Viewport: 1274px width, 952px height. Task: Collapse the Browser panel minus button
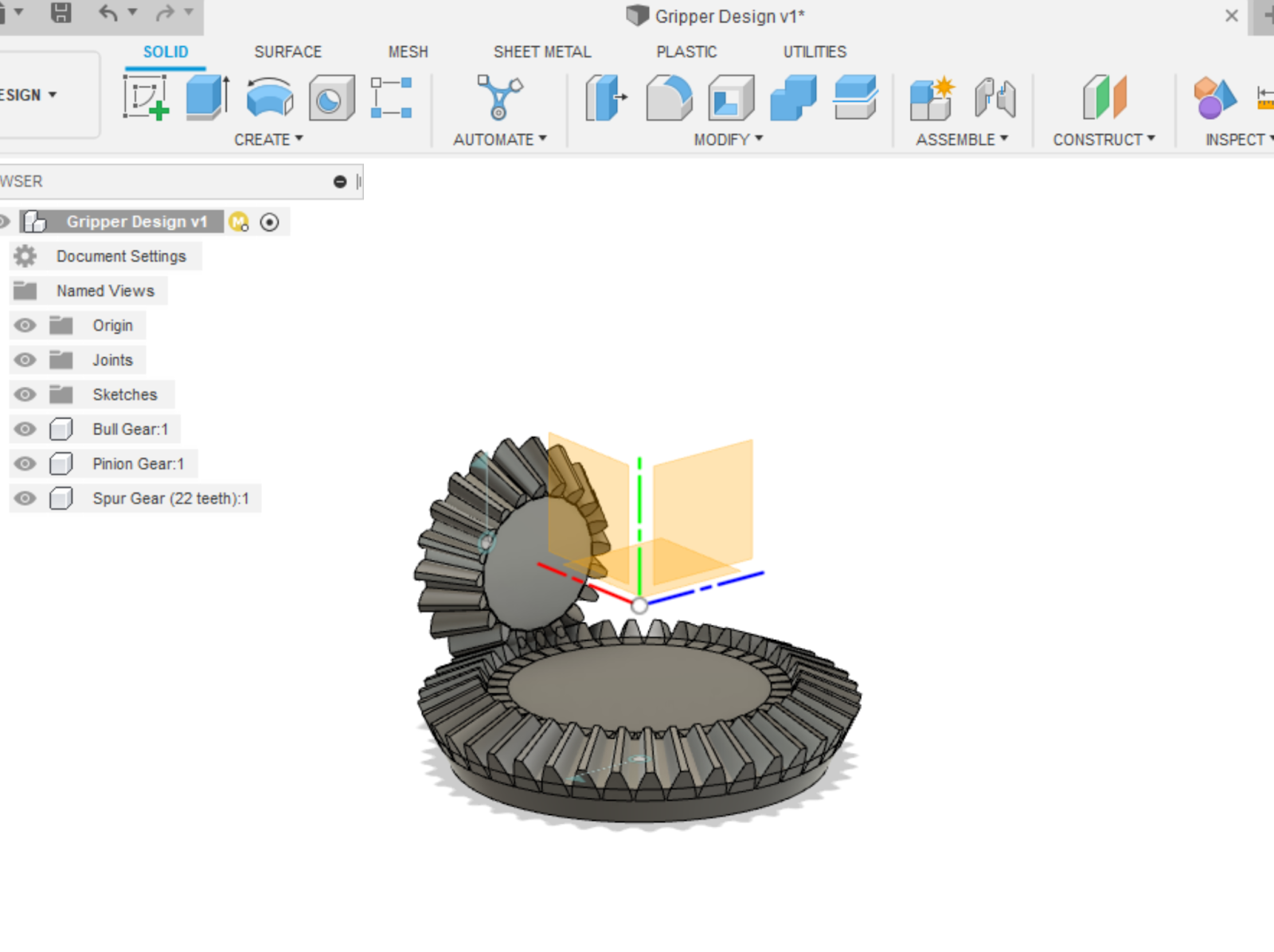(x=340, y=181)
